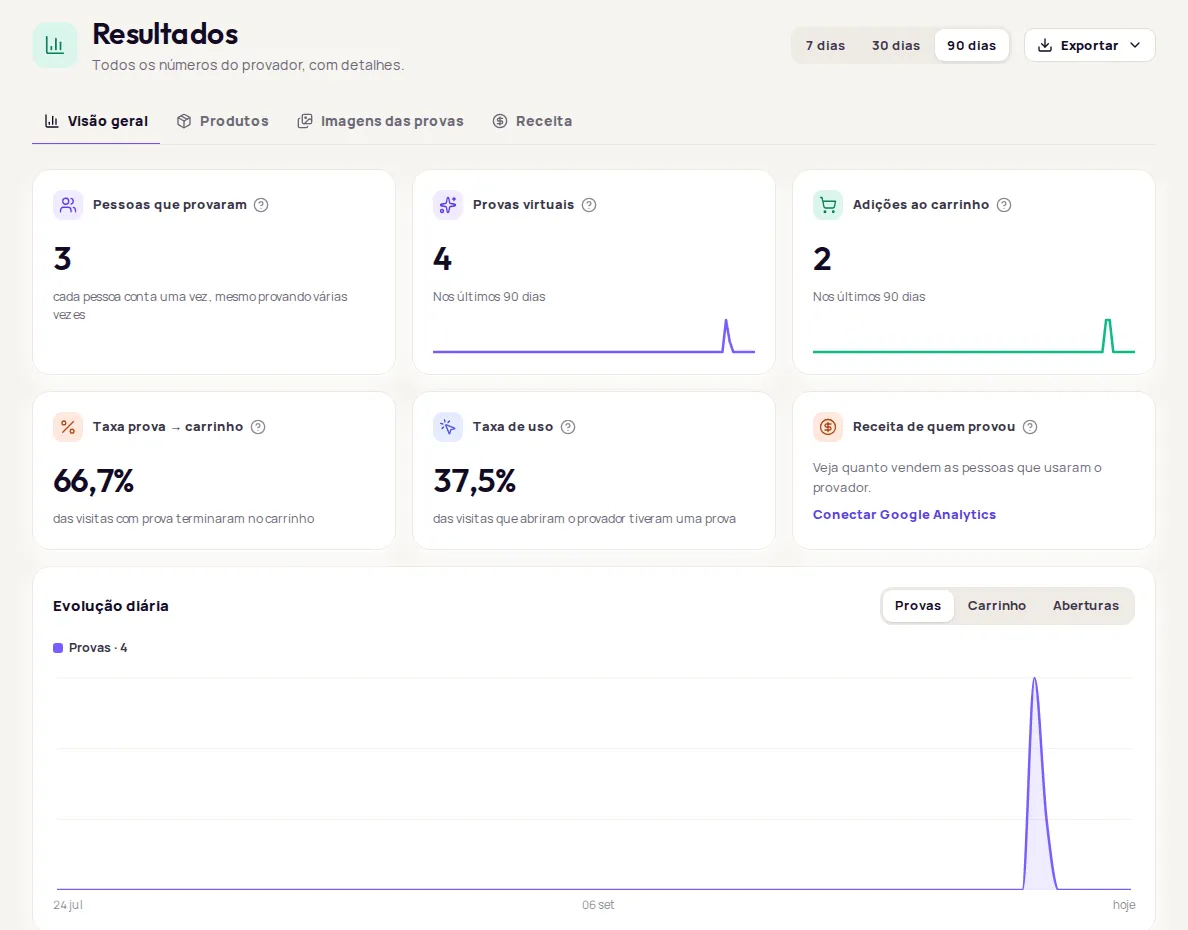Screen dimensions: 1188x930
Task: Click the 24 jul axis label
Action: (67, 905)
